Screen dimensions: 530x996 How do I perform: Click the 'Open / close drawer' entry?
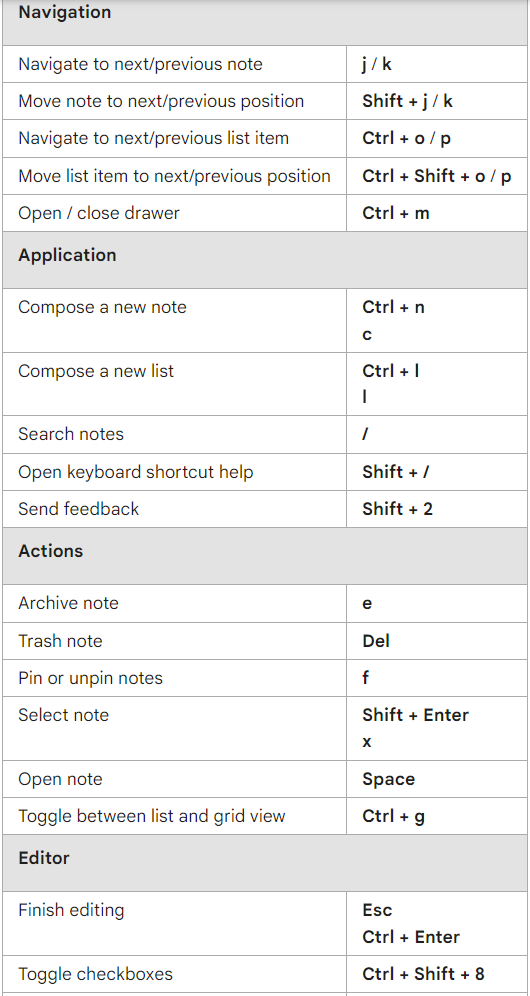pos(99,213)
